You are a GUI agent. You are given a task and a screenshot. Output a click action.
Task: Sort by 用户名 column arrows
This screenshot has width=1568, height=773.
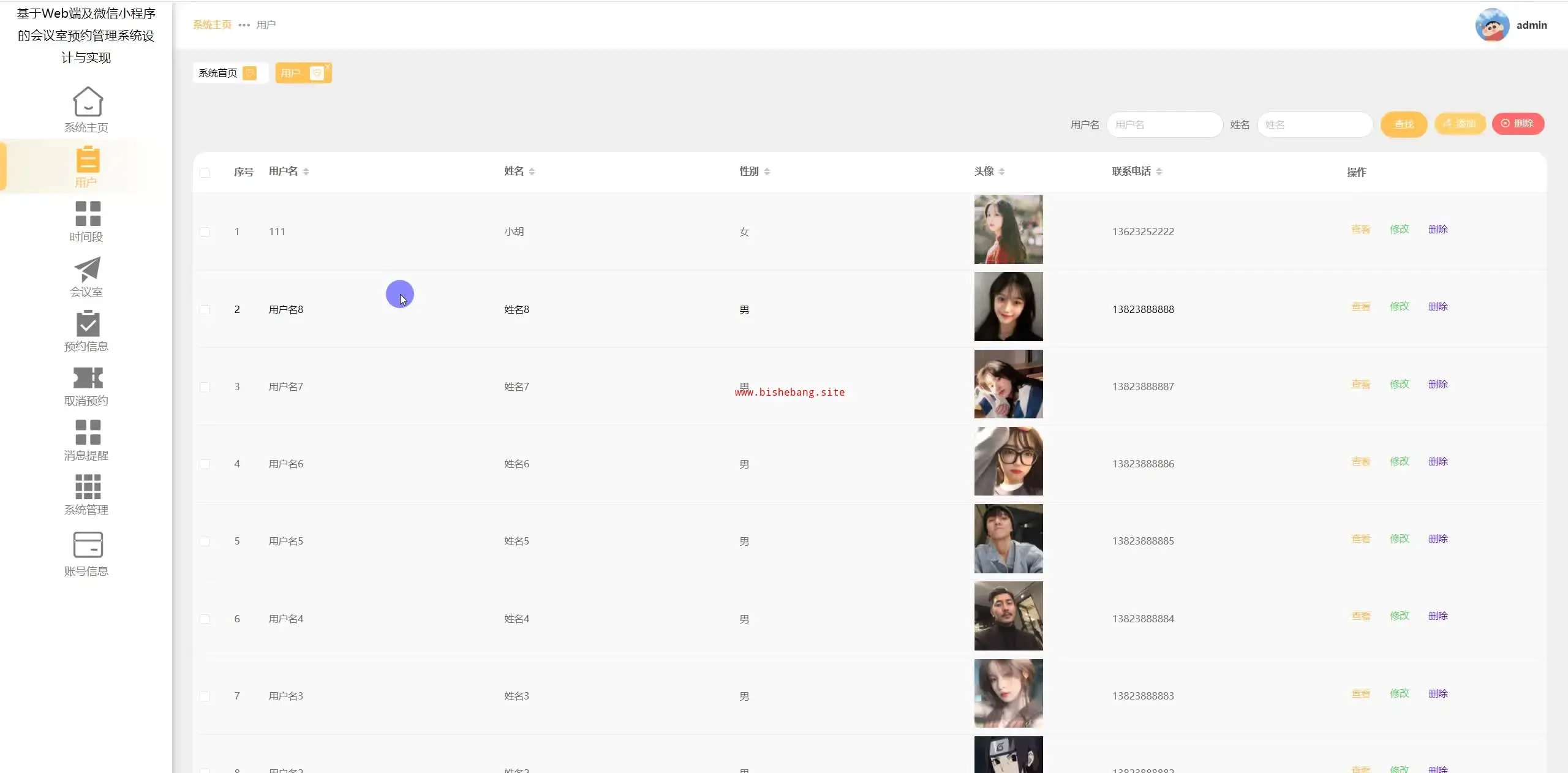[306, 172]
